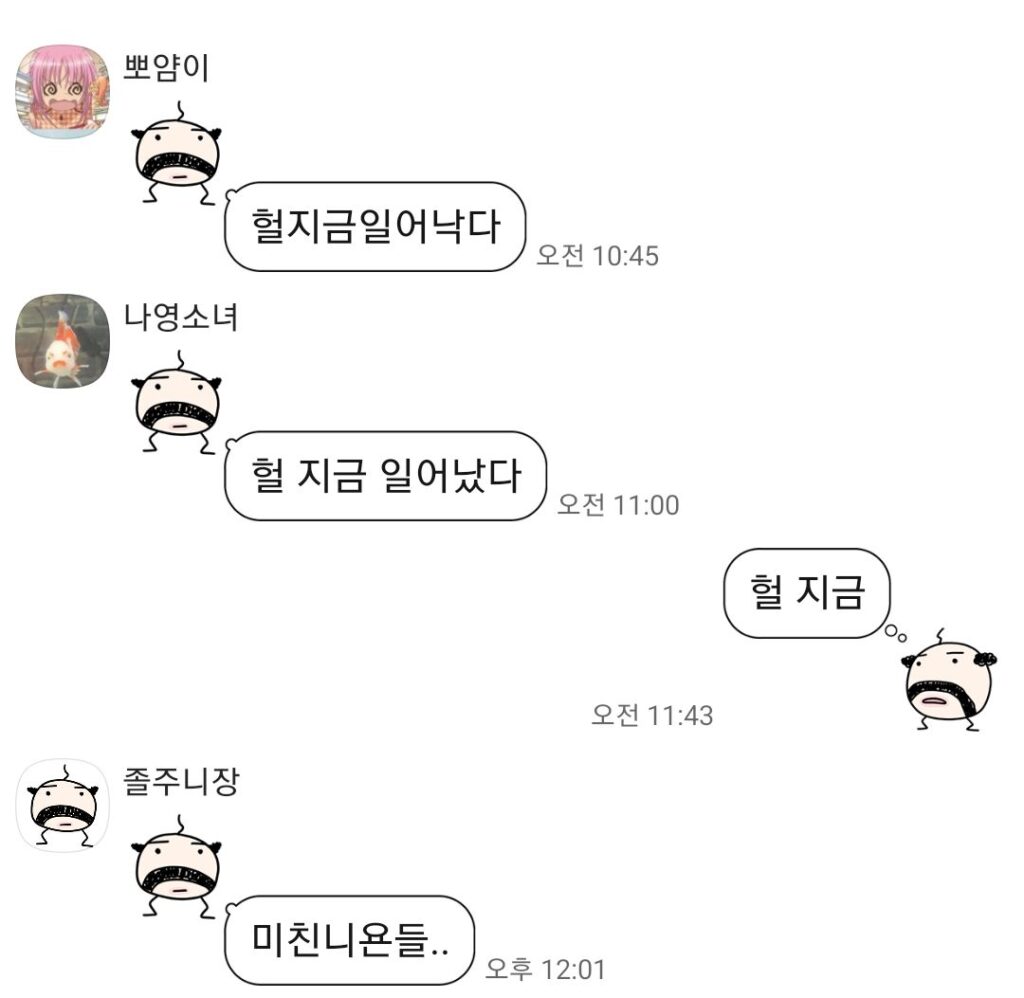Screen dimensions: 1024x998
Task: Open 뽀얌이's pink-haired anime profile picture
Action: 63,91
